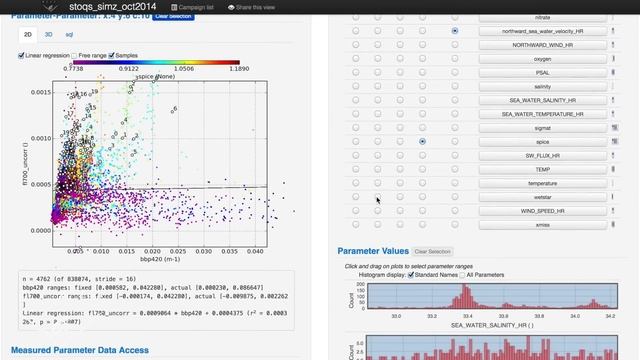Click the mini histogram icon beside sigmat
The image size is (640, 360).
tap(614, 128)
